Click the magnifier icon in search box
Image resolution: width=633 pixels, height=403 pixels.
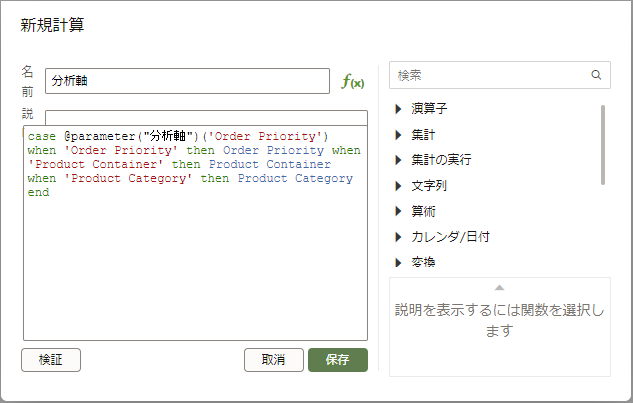pos(596,75)
